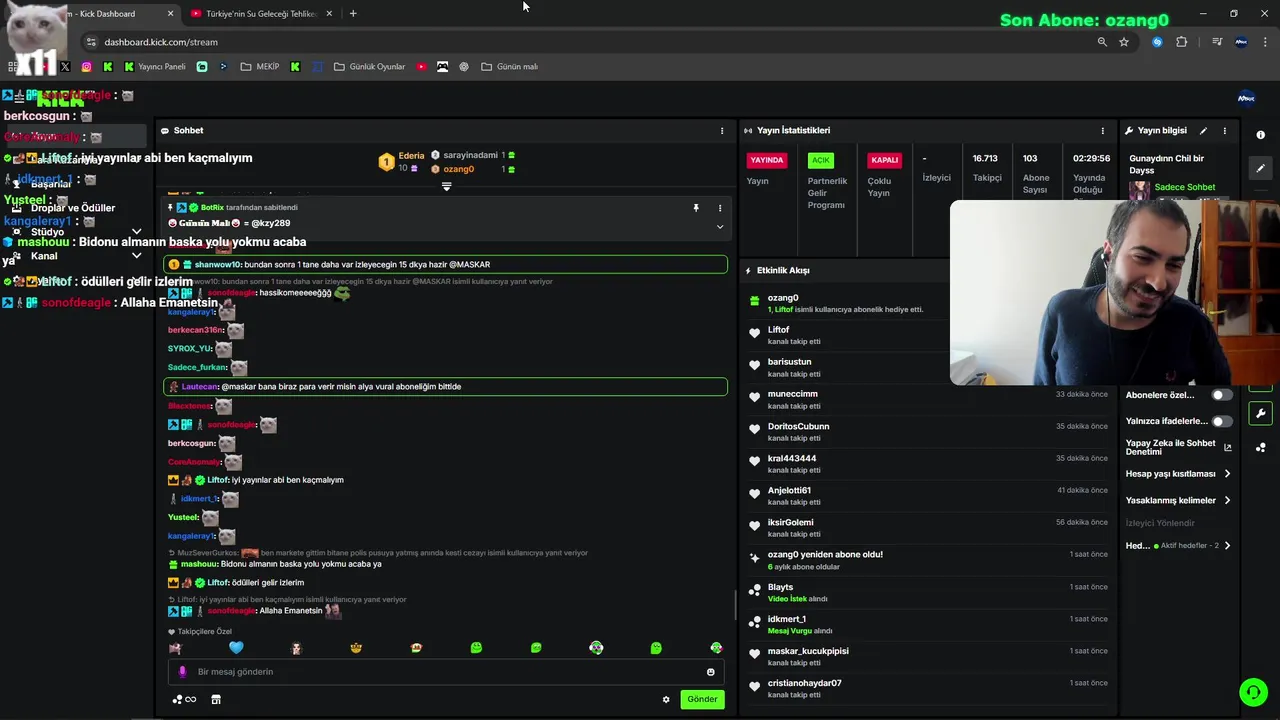
Task: Open the shop icon below the message box
Action: coord(215,699)
